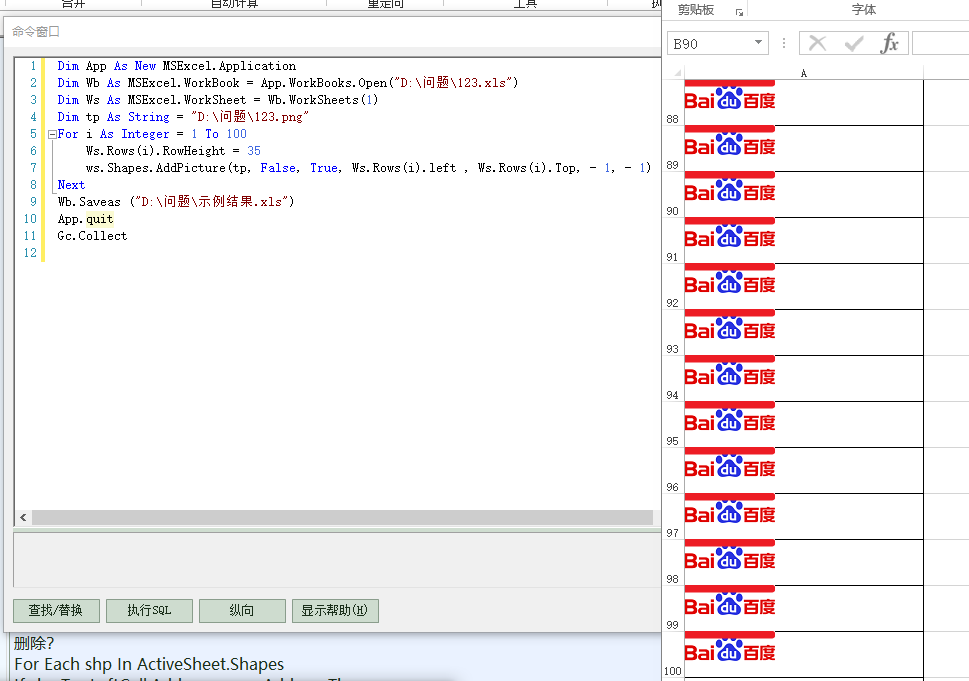Click the fx insert function icon
Screen dimensions: 969x681
click(x=889, y=43)
